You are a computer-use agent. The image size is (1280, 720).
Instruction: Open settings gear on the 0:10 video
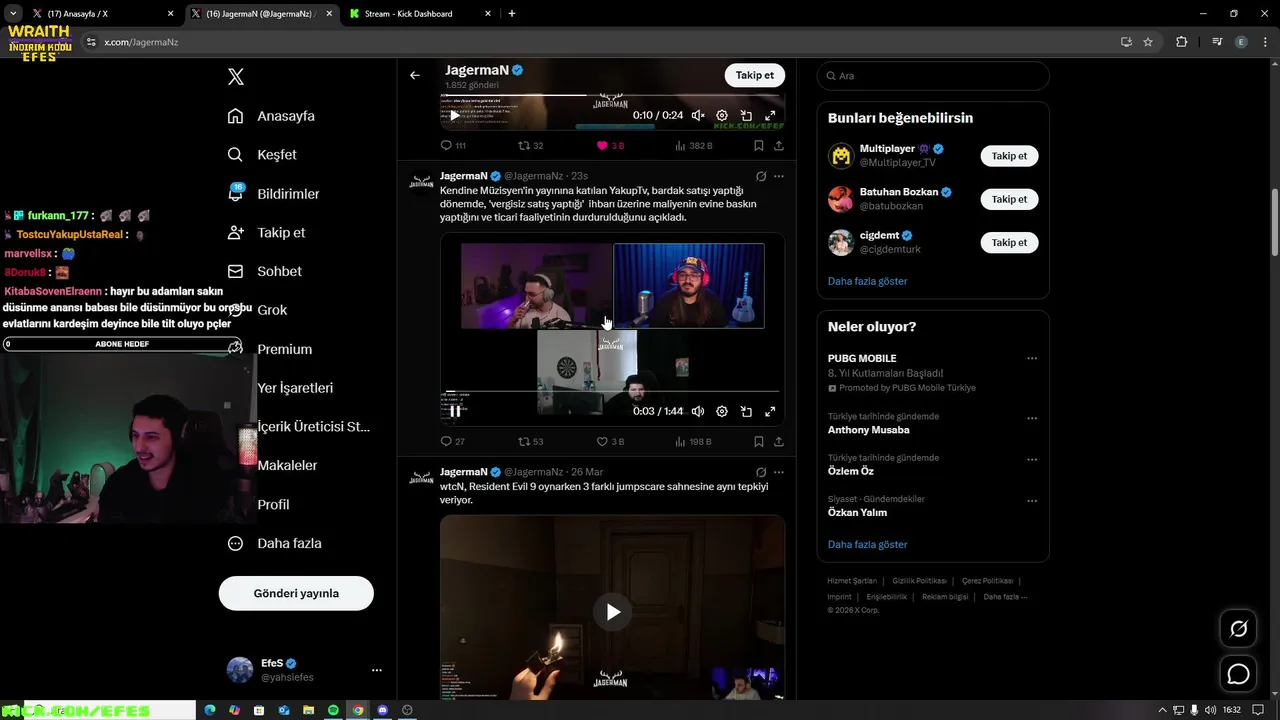coord(722,115)
